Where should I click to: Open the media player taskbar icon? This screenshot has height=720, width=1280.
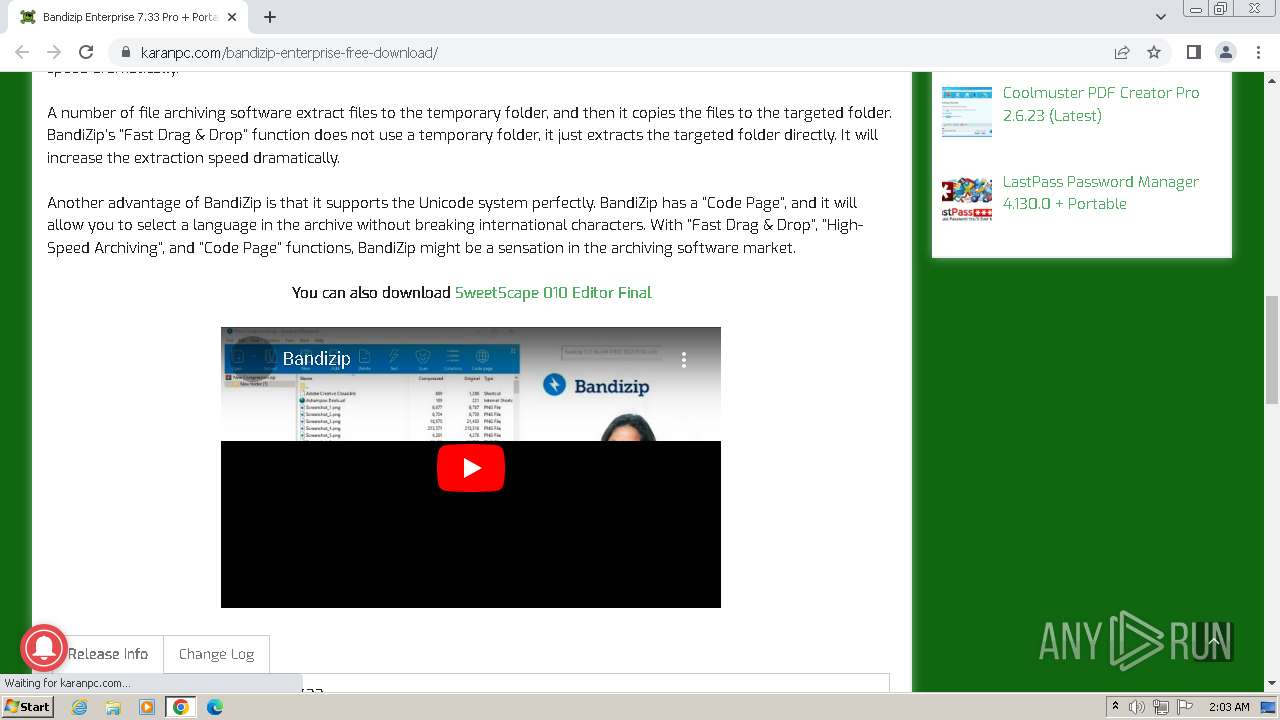tap(147, 707)
